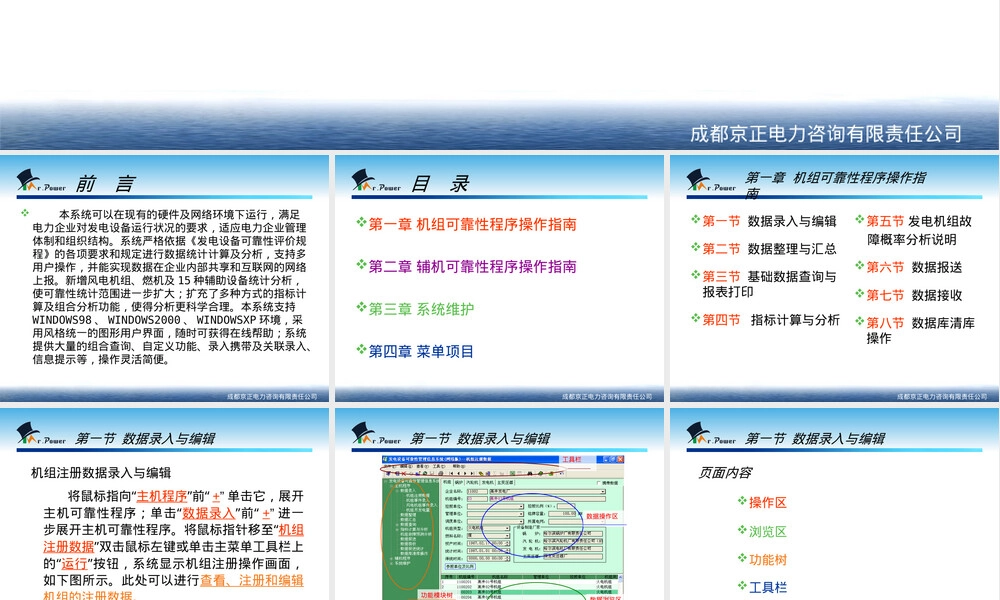Viewport: 1000px width, 600px height.
Task: Click the 前言 slide body paragraph
Action: click(x=170, y=287)
